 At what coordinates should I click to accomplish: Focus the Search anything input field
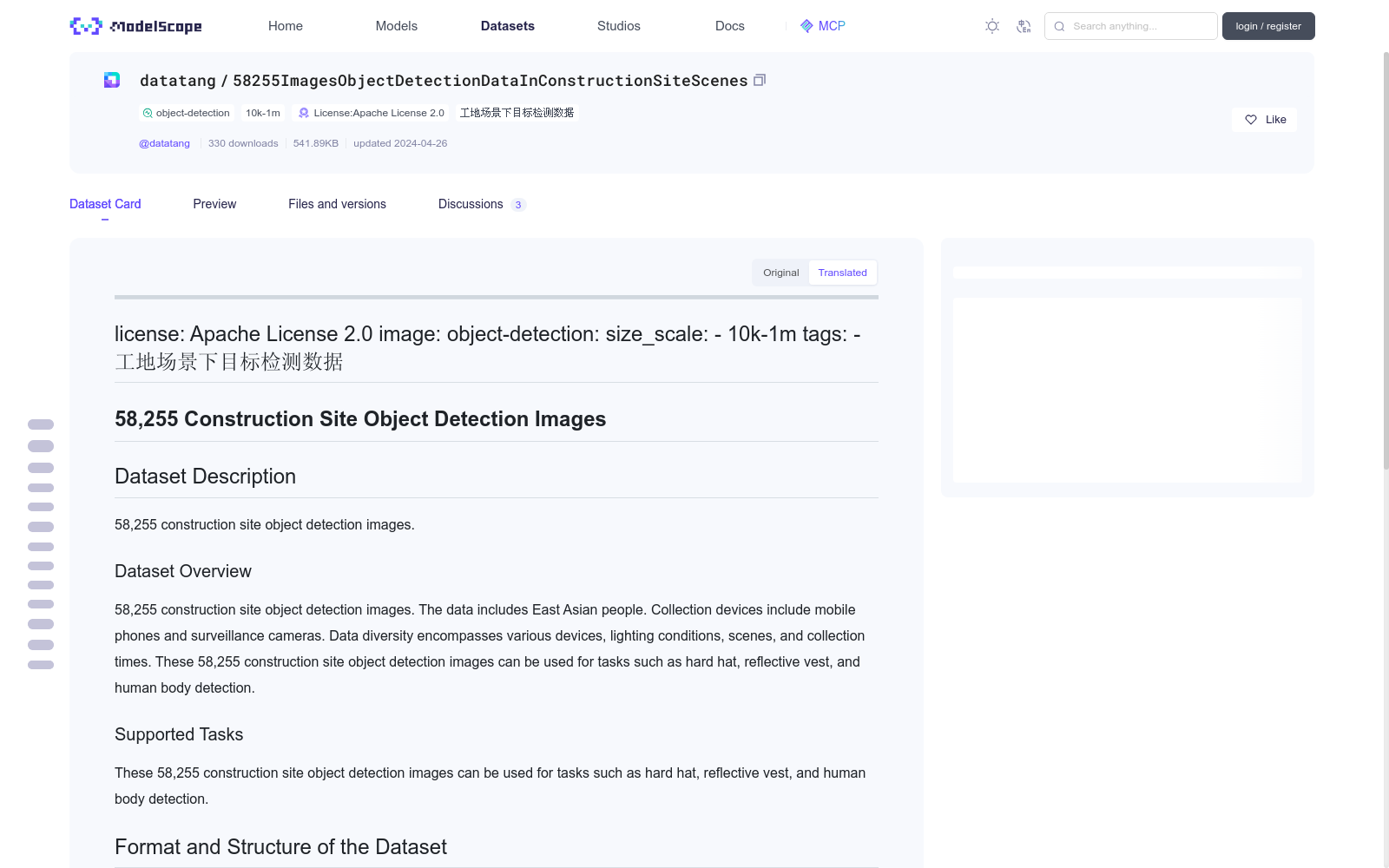[x=1131, y=26]
